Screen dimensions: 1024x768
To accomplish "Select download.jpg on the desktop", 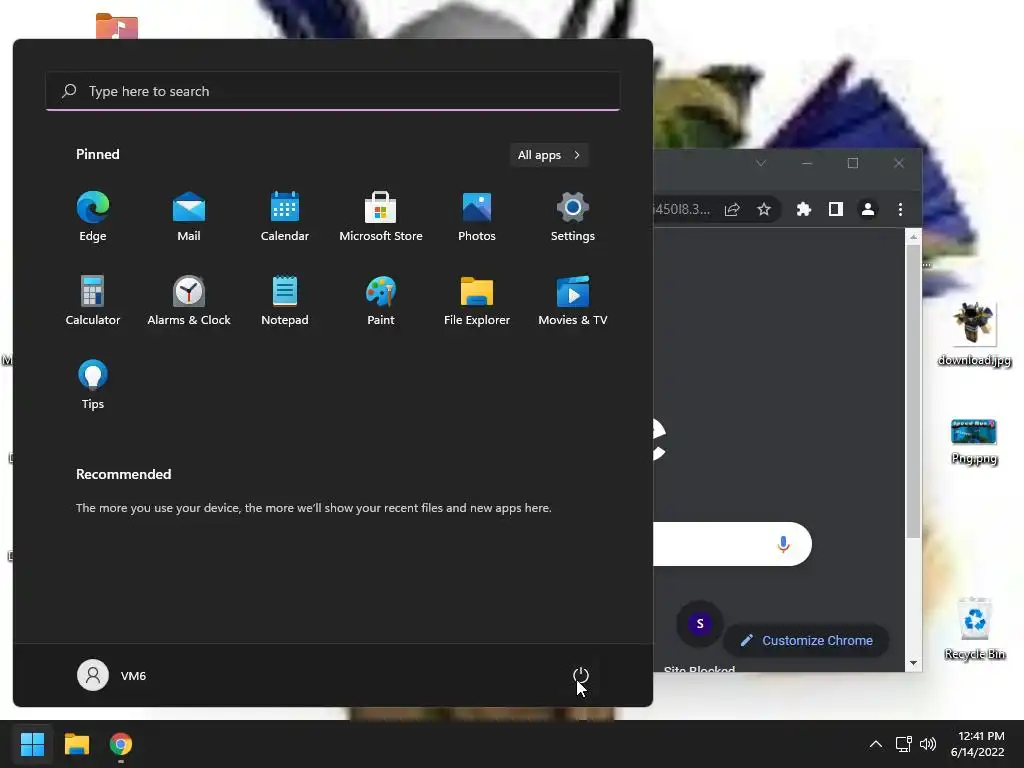I will click(974, 334).
